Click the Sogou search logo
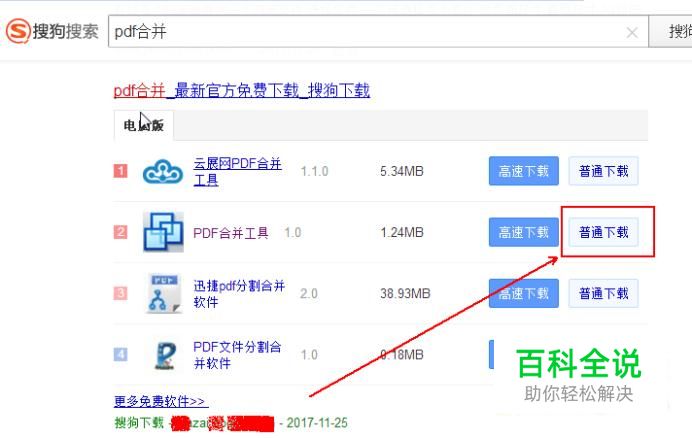Viewport: 692px width, 438px height. coord(52,31)
